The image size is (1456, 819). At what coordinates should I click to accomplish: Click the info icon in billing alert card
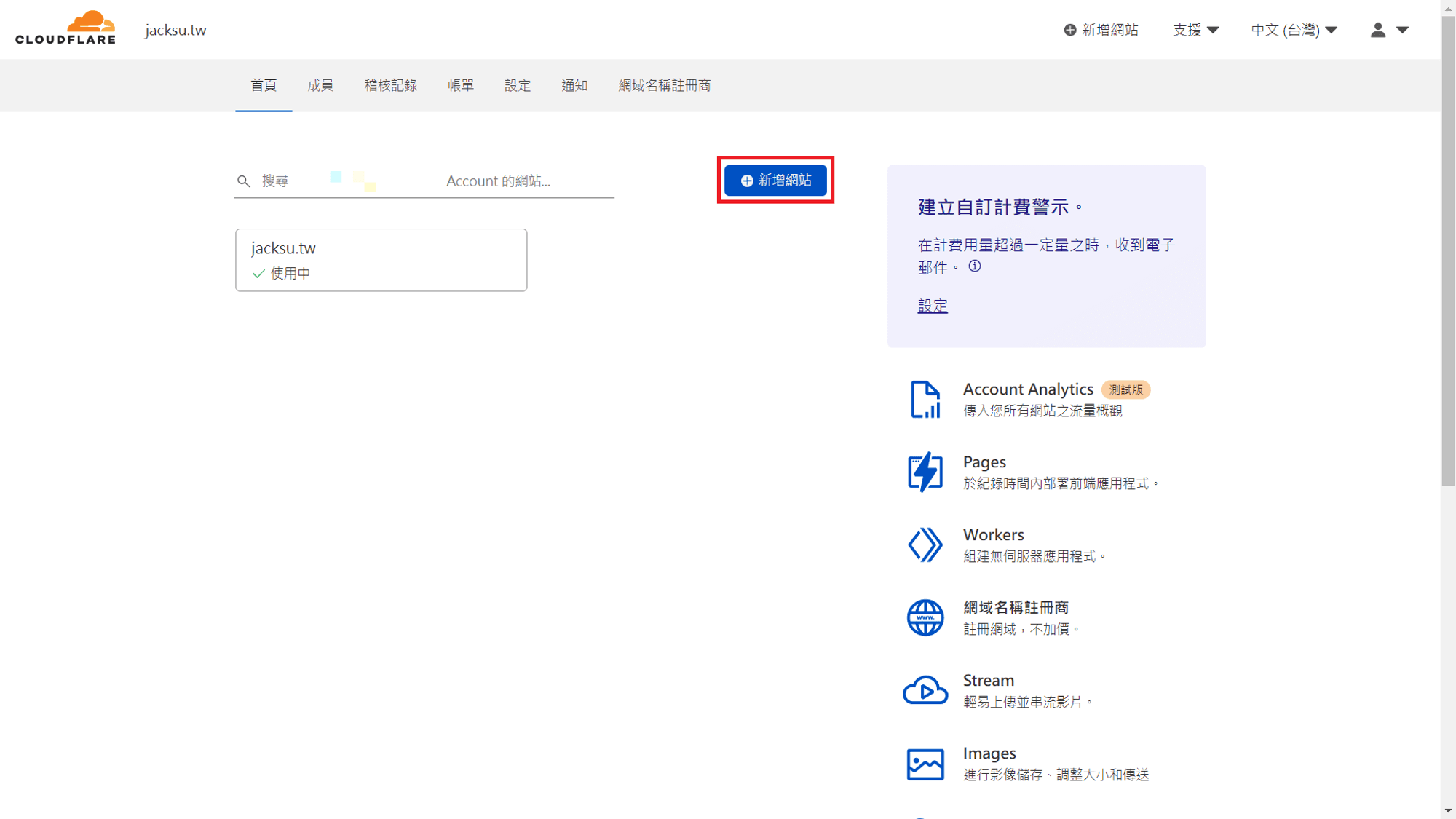pos(974,266)
